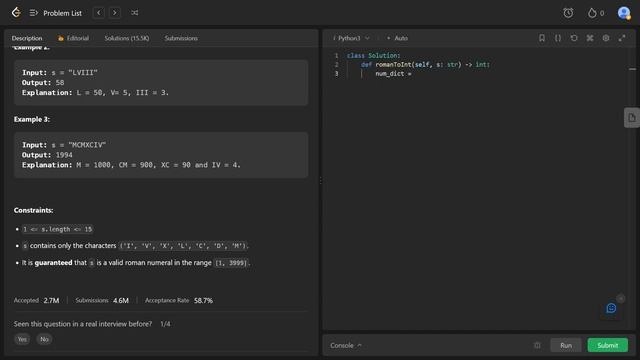Answer Yes to interview question
Viewport: 640px width, 360px height.
coord(22,339)
